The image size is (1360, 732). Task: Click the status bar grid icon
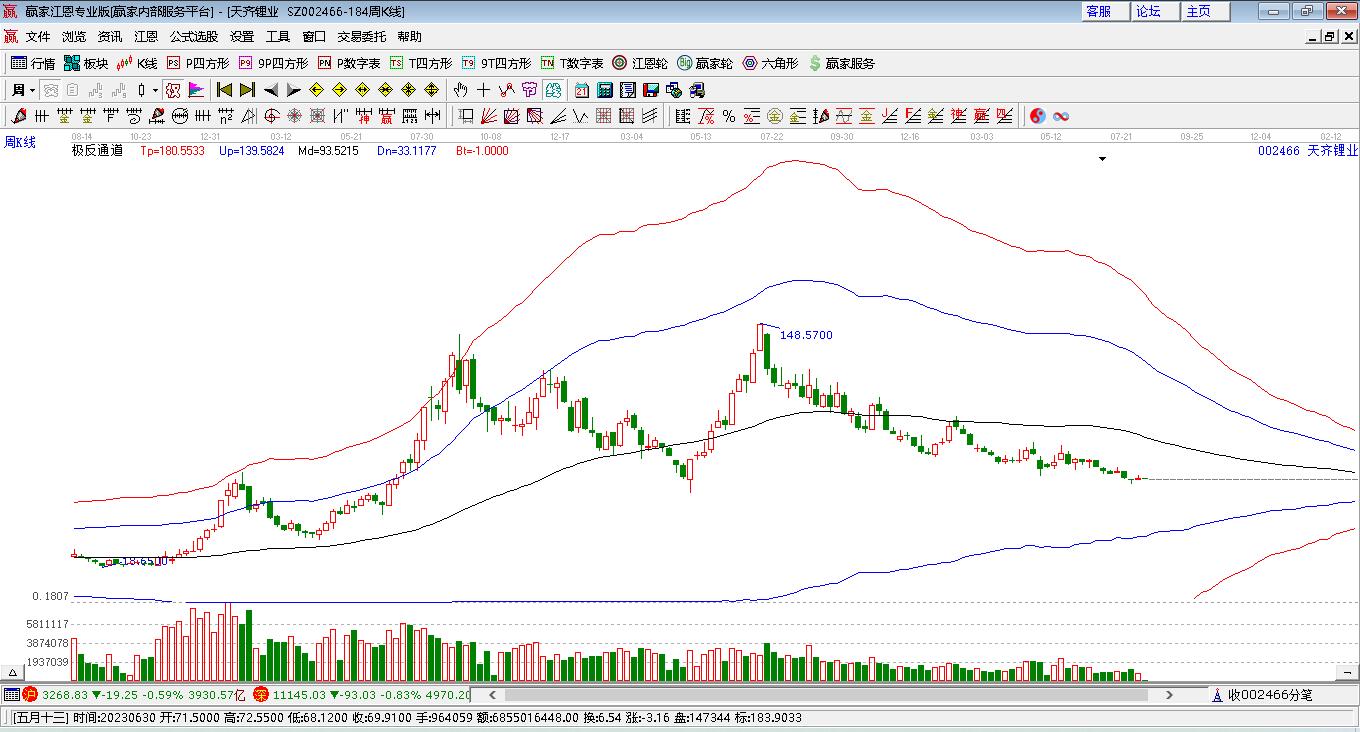pos(11,694)
